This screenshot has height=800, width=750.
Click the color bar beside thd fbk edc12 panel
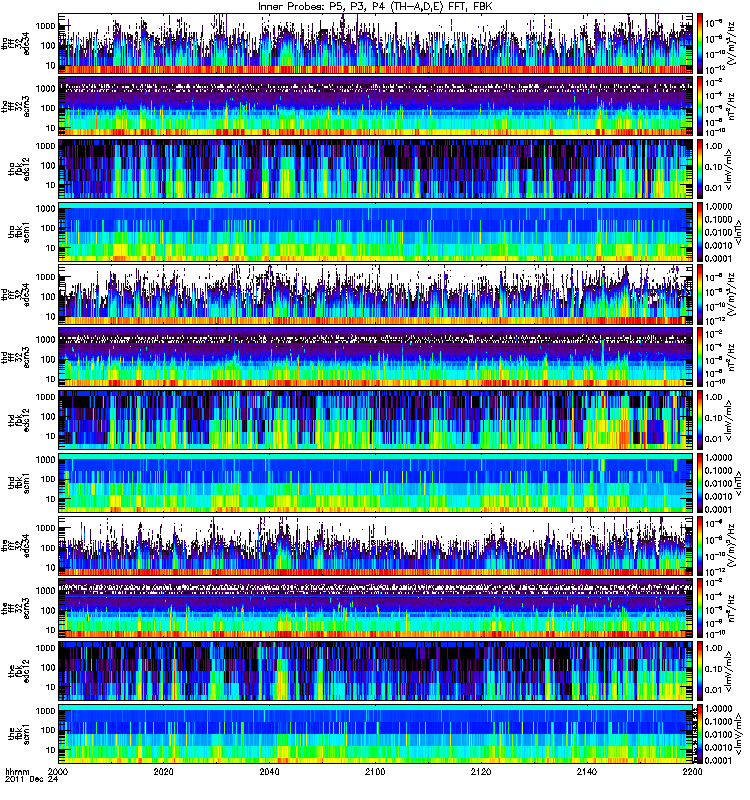[700, 420]
